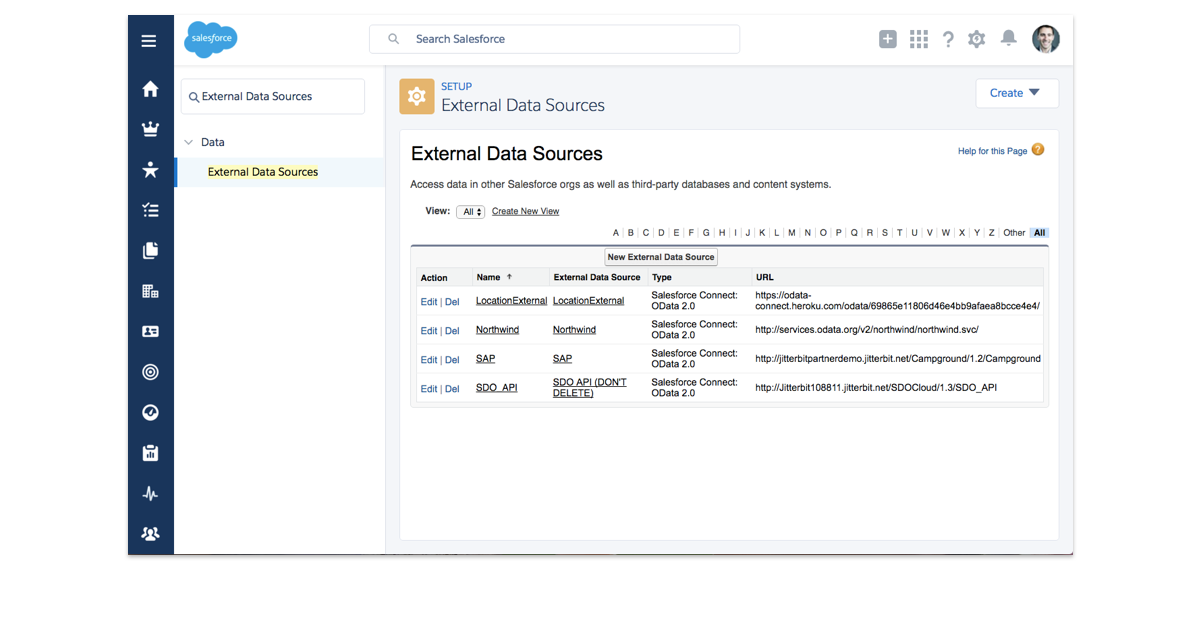Click the Help question mark icon
Image resolution: width=1200 pixels, height=640 pixels.
pyautogui.click(x=948, y=38)
